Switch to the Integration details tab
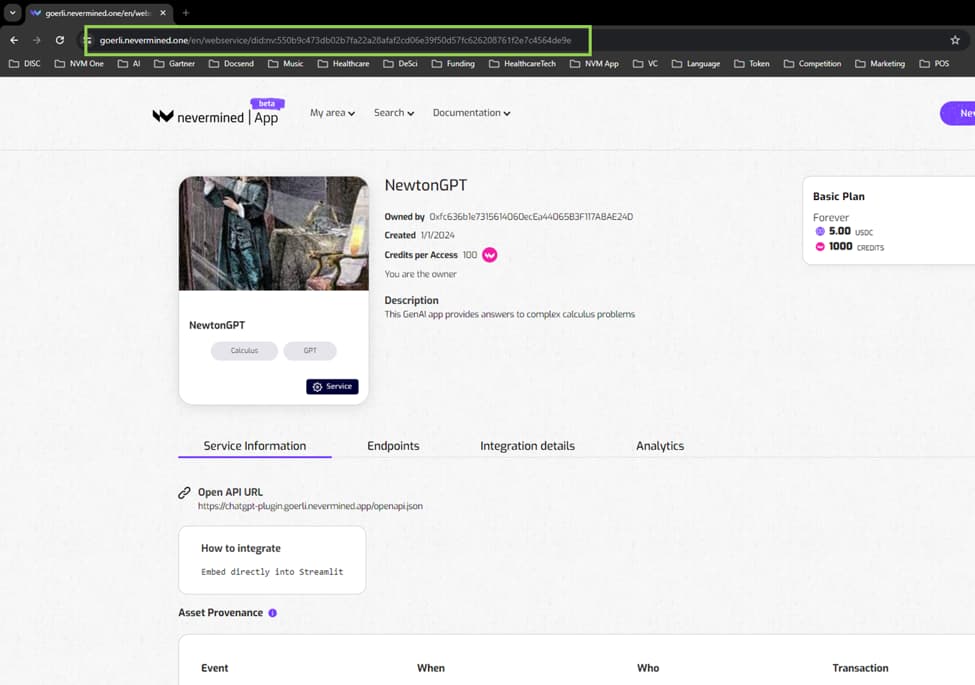This screenshot has width=975, height=685. (x=527, y=446)
